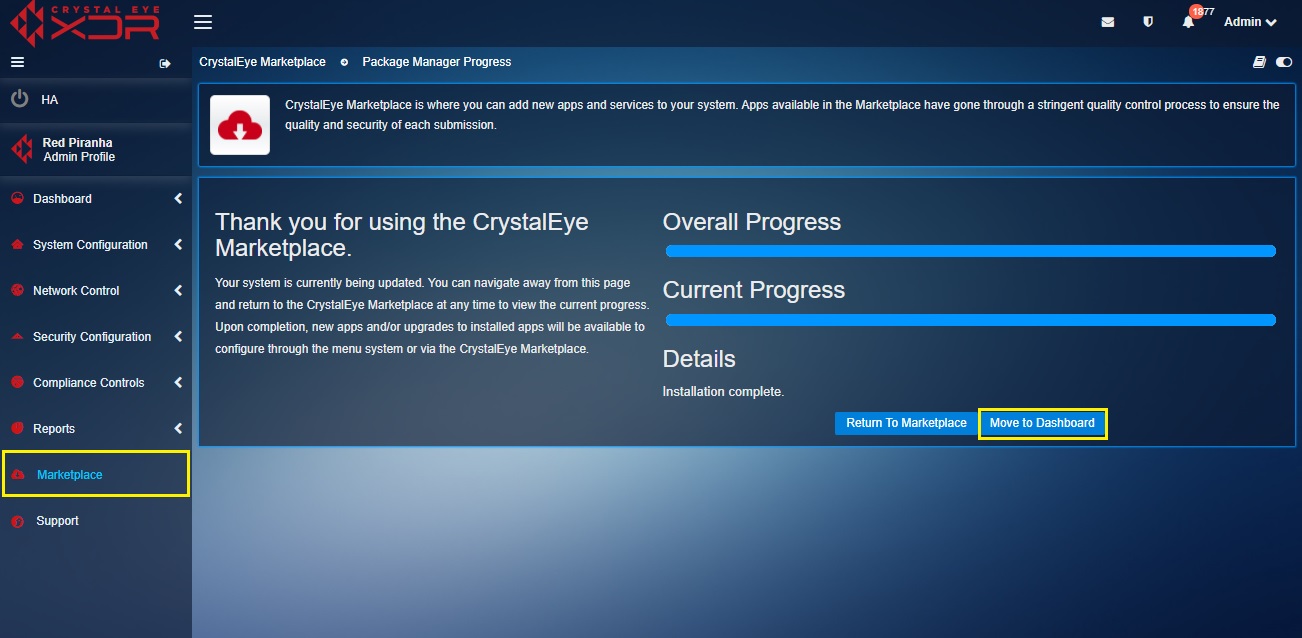The height and width of the screenshot is (638, 1302).
Task: Open Security Configuration menu item
Action: [x=92, y=337]
